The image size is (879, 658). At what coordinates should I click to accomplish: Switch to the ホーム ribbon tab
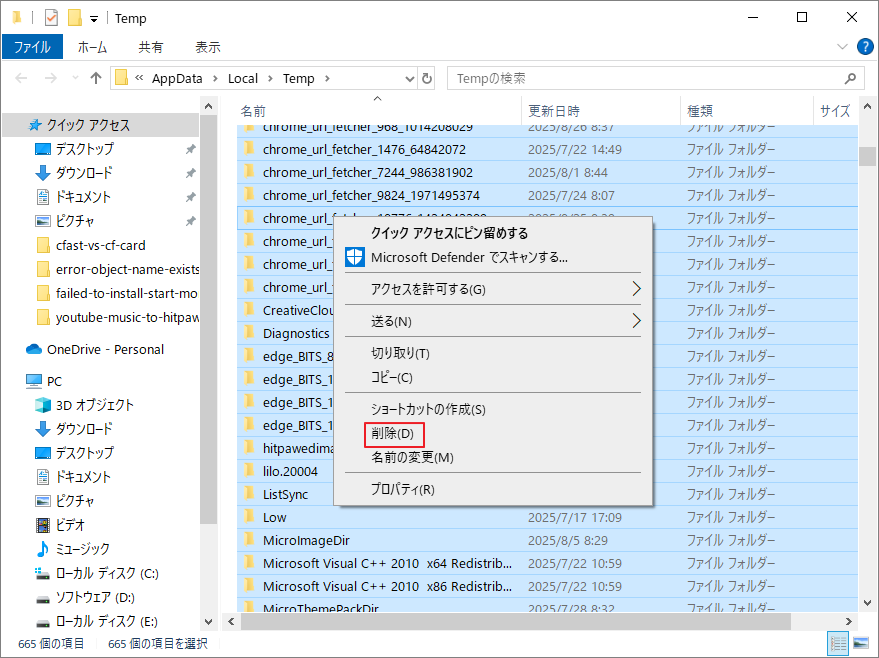(92, 47)
